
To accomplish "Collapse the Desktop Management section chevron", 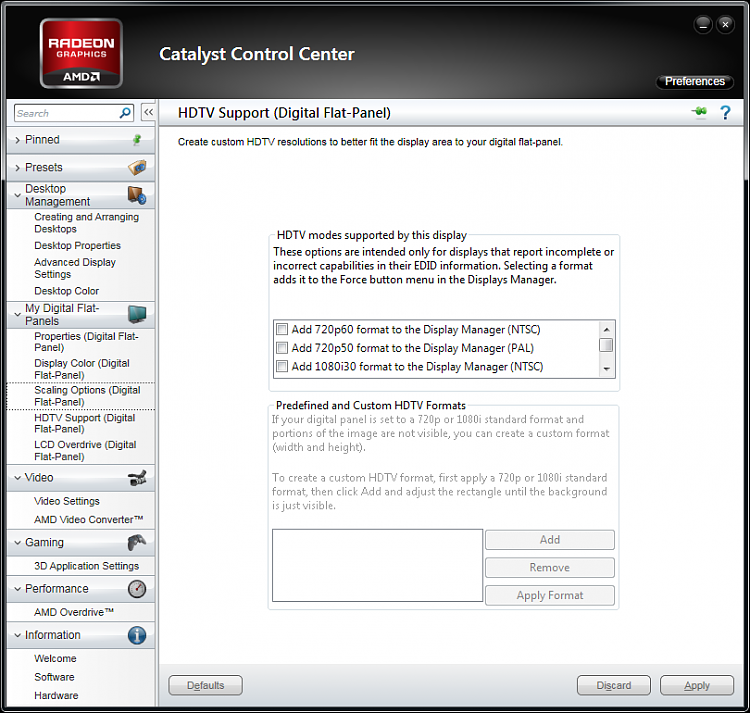I will click(x=17, y=195).
